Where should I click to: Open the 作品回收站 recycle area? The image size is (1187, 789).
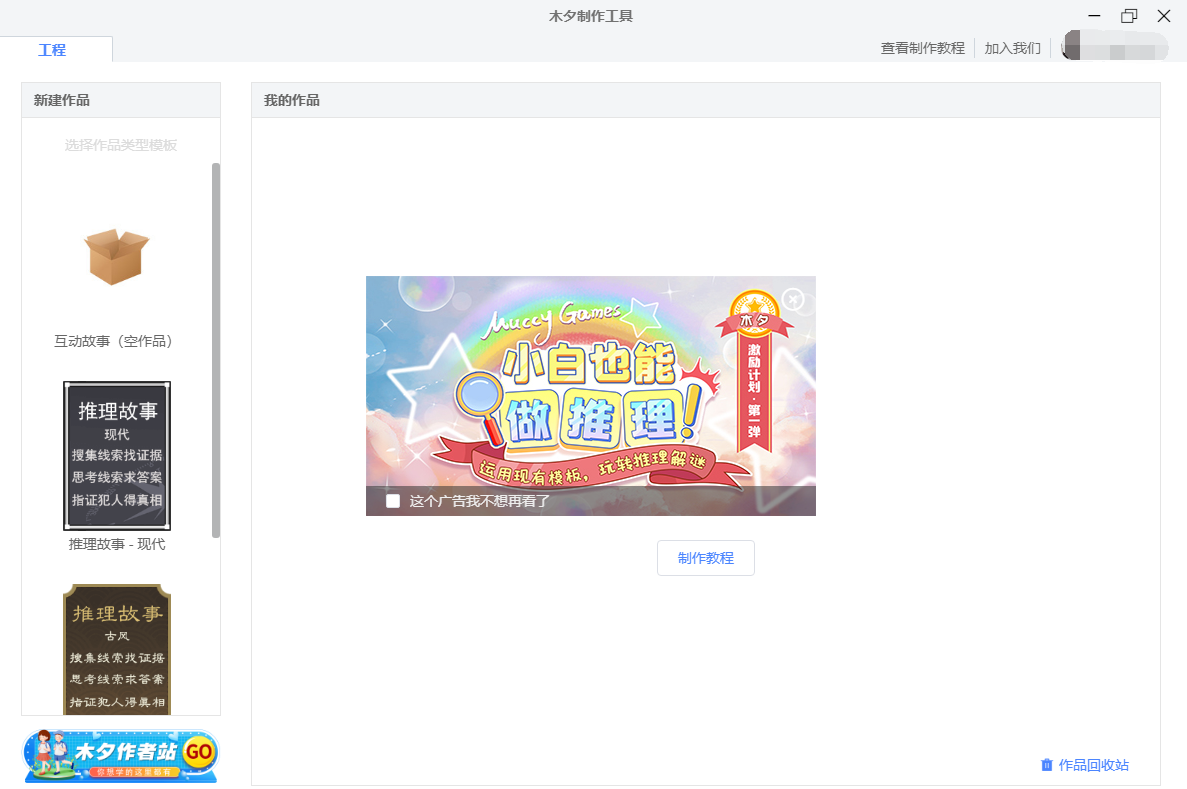pos(1091,765)
